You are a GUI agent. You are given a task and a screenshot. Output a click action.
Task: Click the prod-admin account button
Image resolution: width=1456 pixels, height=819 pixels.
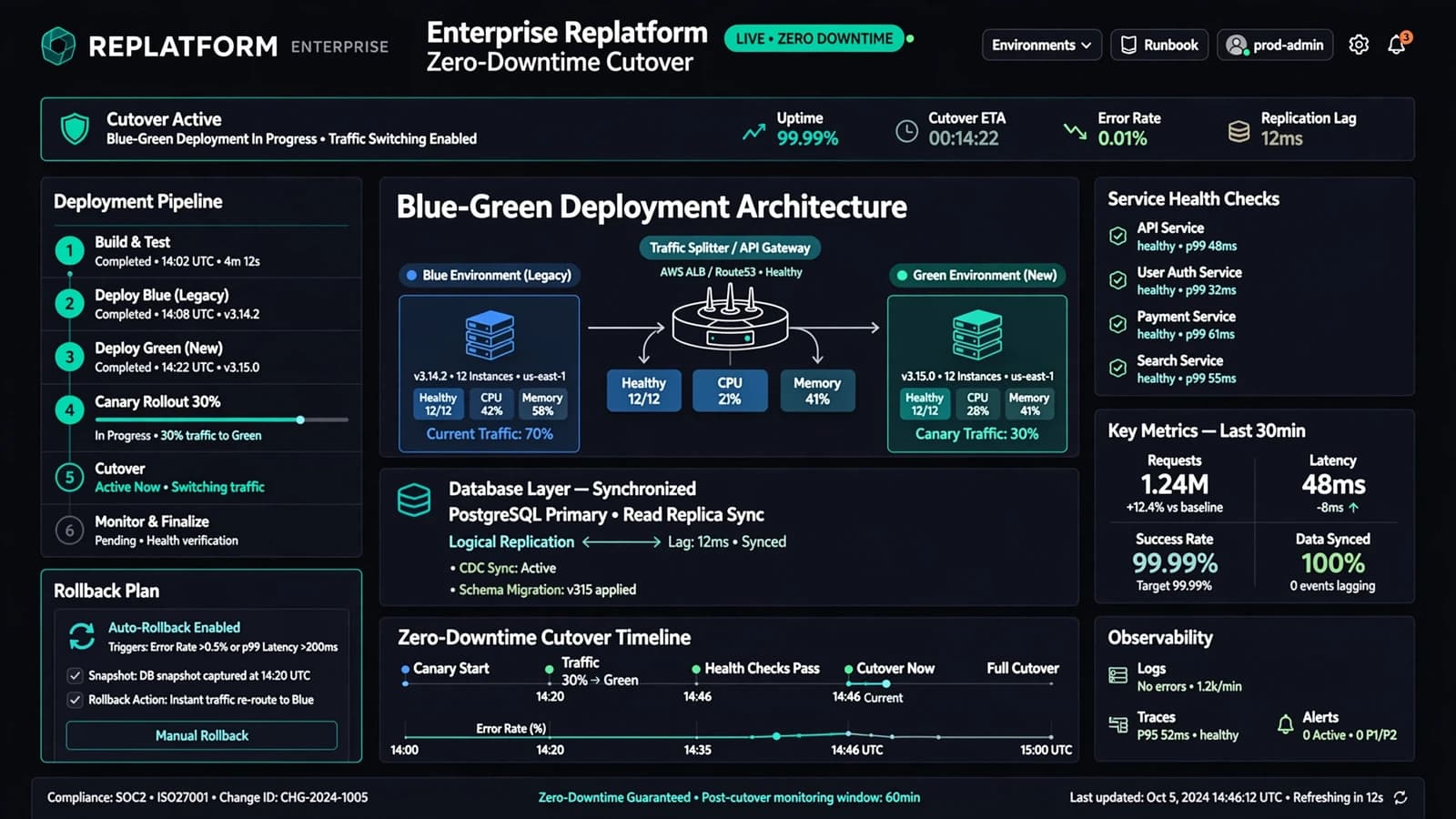1275,45
